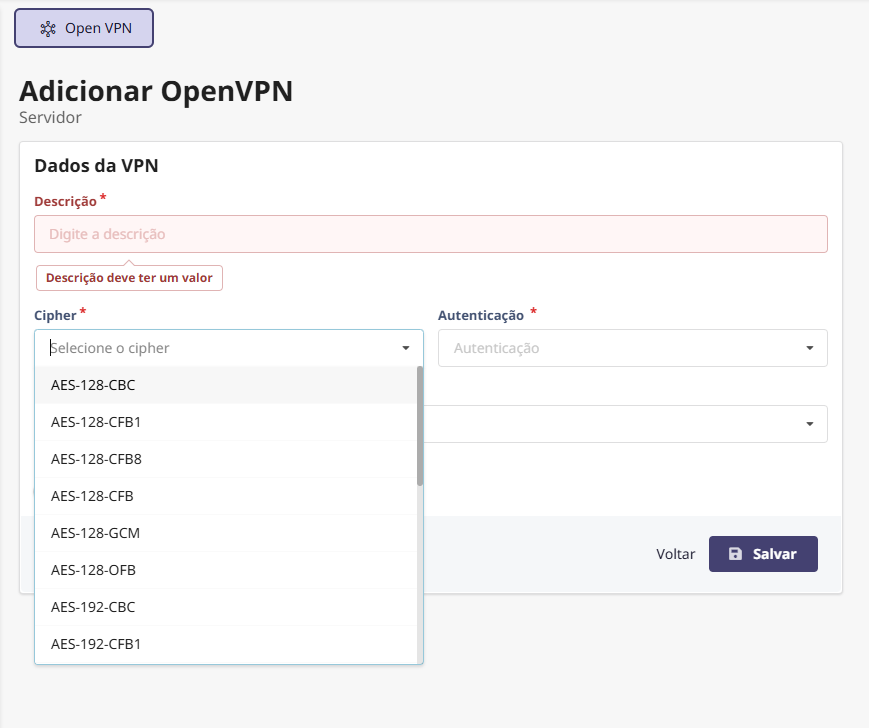Select AES-128-CBC from the cipher list

point(92,385)
